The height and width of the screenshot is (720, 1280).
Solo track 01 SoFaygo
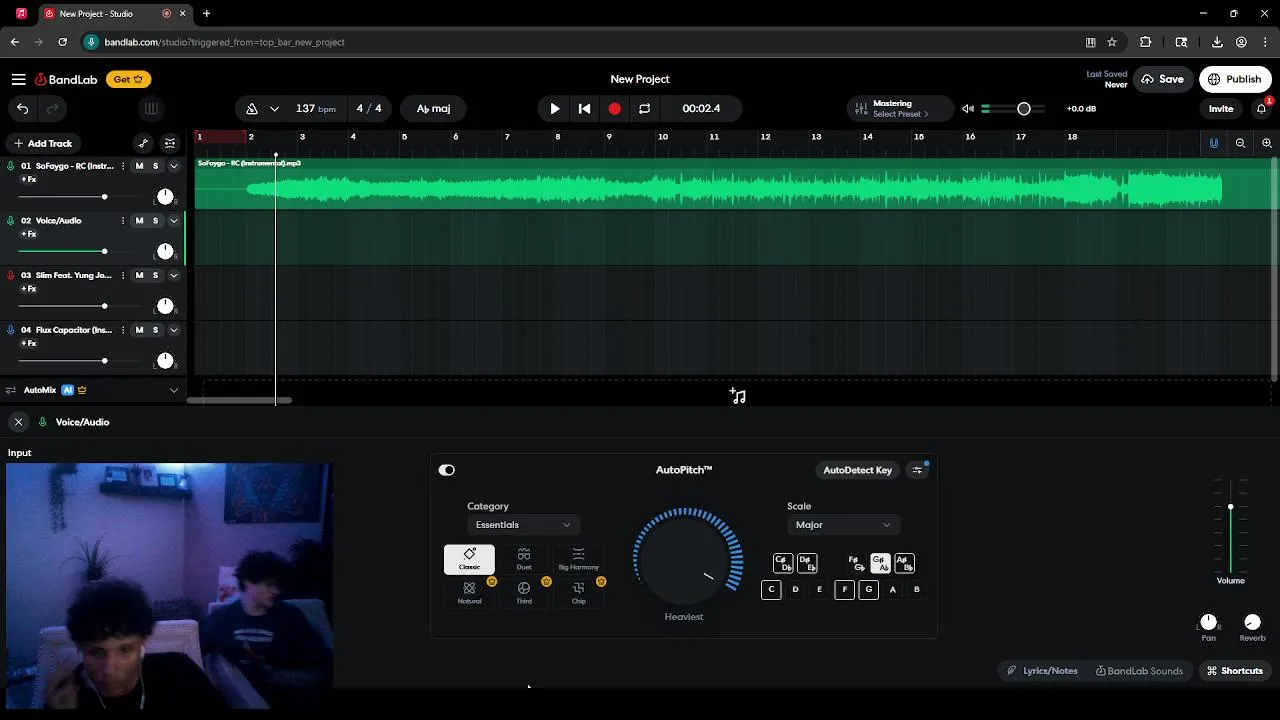[155, 166]
